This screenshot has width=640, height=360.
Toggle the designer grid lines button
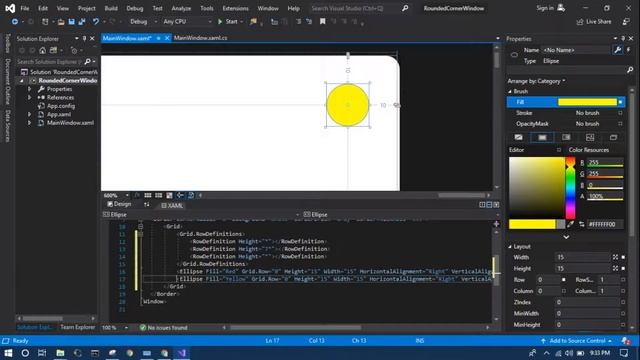[148, 196]
